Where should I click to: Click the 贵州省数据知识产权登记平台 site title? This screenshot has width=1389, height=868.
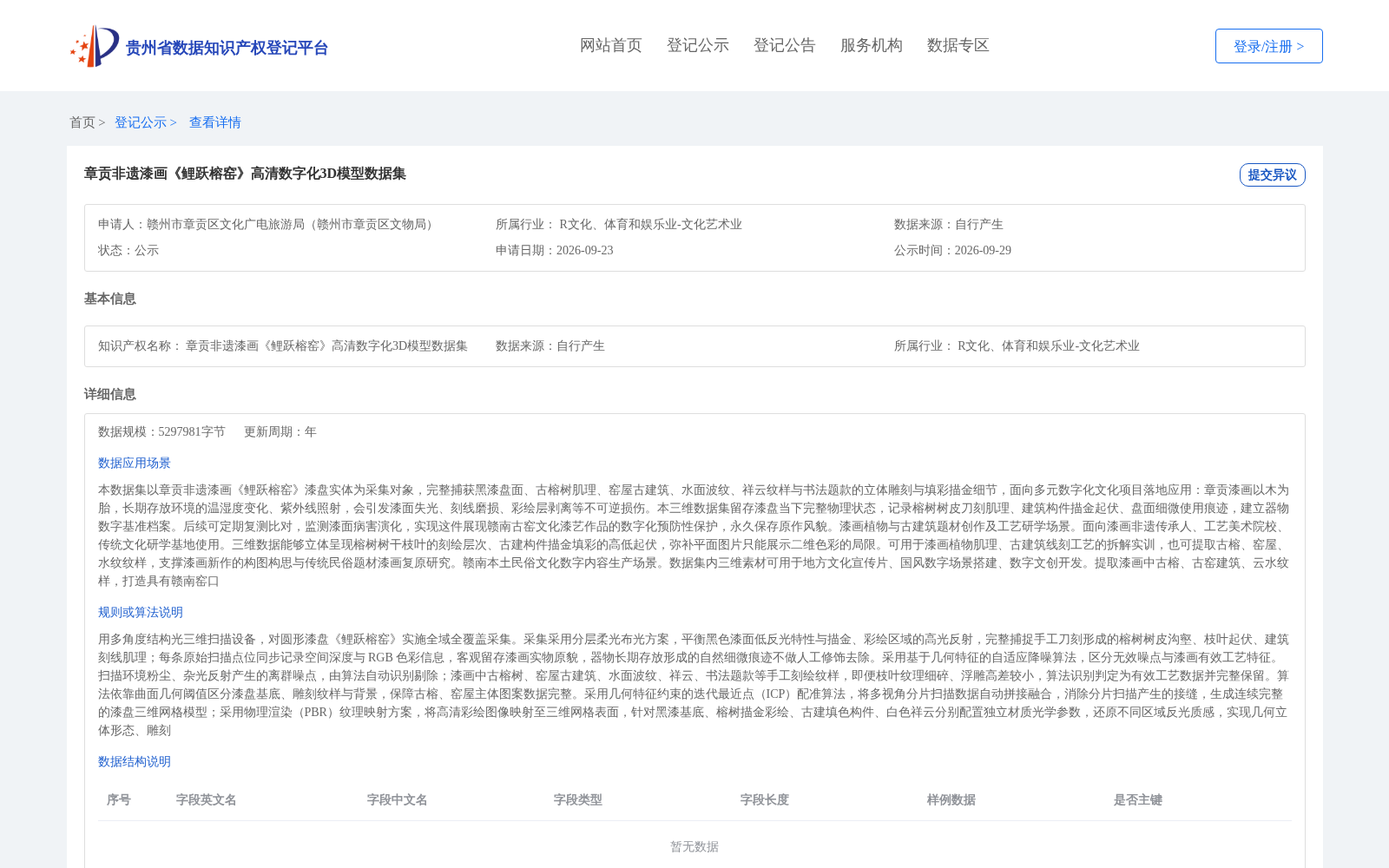coord(227,48)
